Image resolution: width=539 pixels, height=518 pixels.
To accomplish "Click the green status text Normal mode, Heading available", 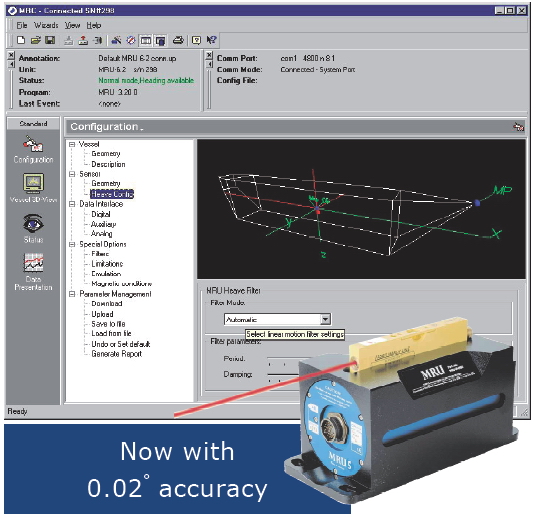I will coord(146,80).
